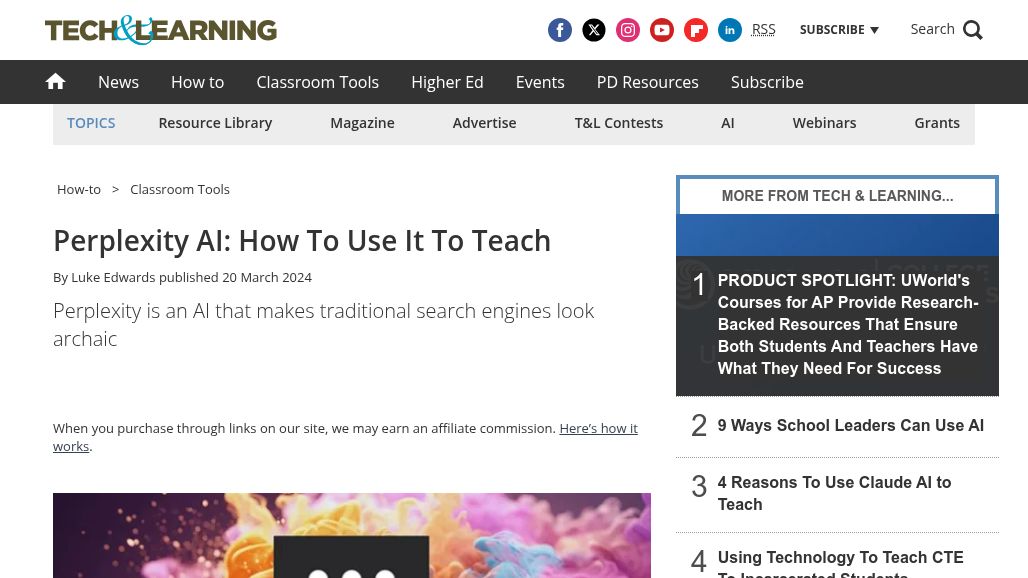Open the How to menu item
The image size is (1028, 578).
[x=197, y=82]
